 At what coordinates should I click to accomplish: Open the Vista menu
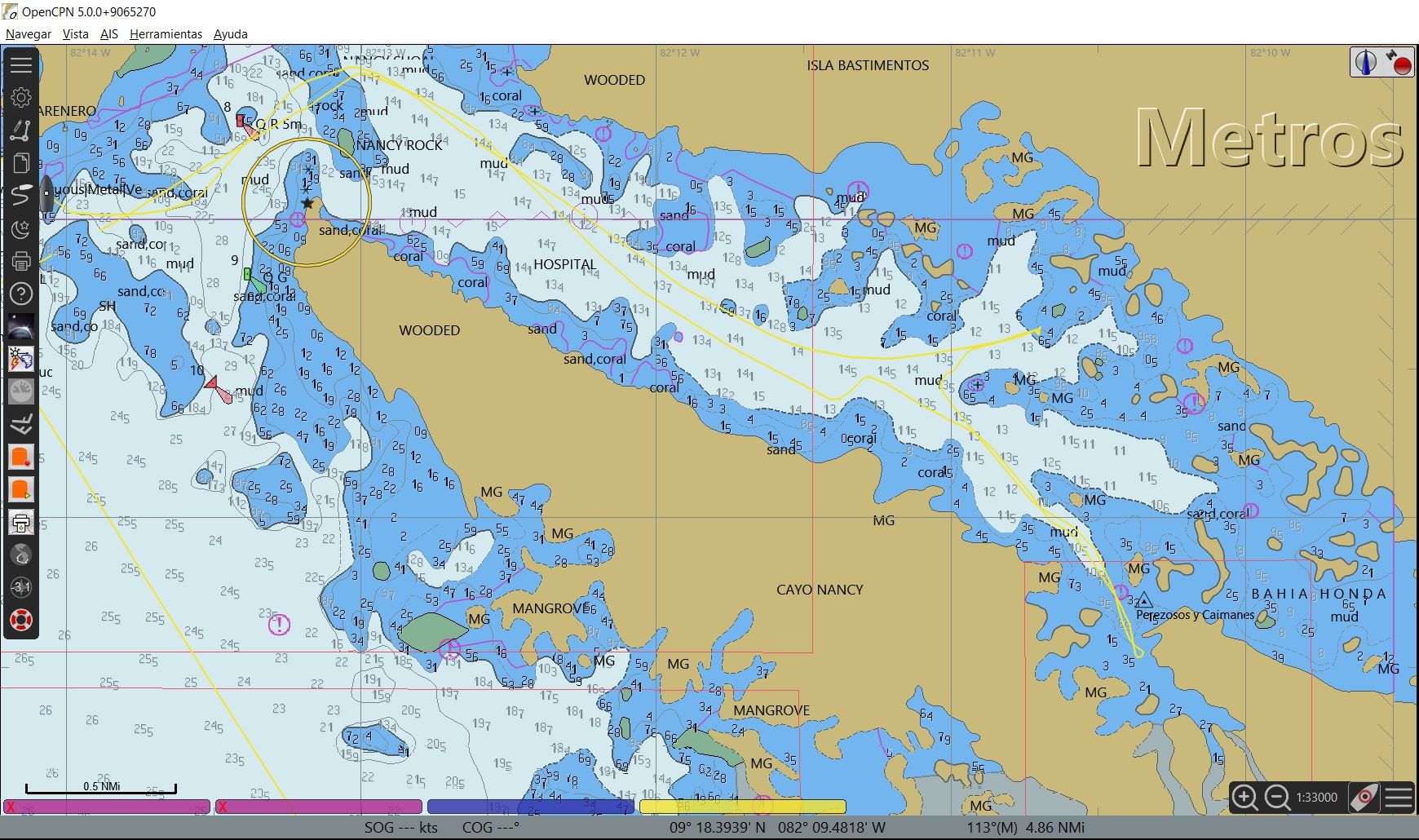coord(75,34)
